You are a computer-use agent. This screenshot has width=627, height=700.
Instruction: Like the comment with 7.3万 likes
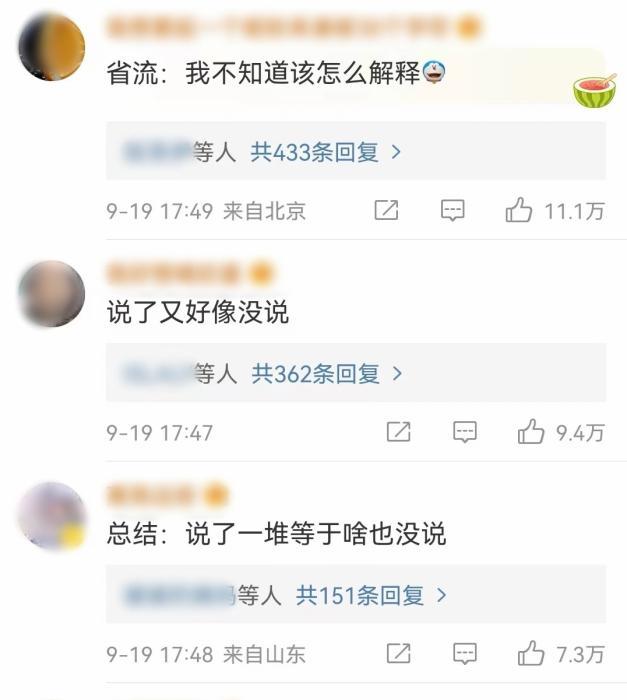[x=531, y=654]
